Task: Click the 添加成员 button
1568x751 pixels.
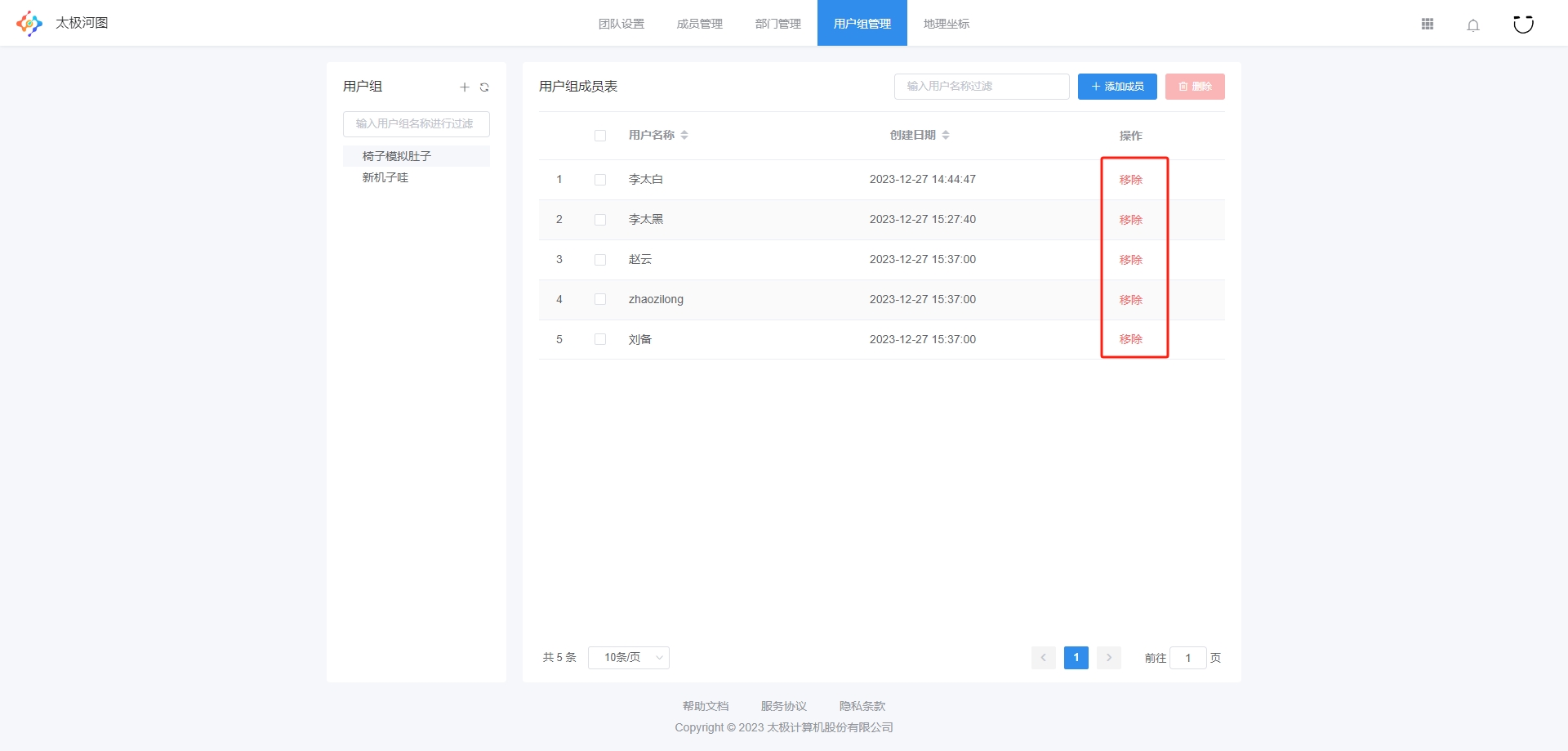Action: (1117, 87)
